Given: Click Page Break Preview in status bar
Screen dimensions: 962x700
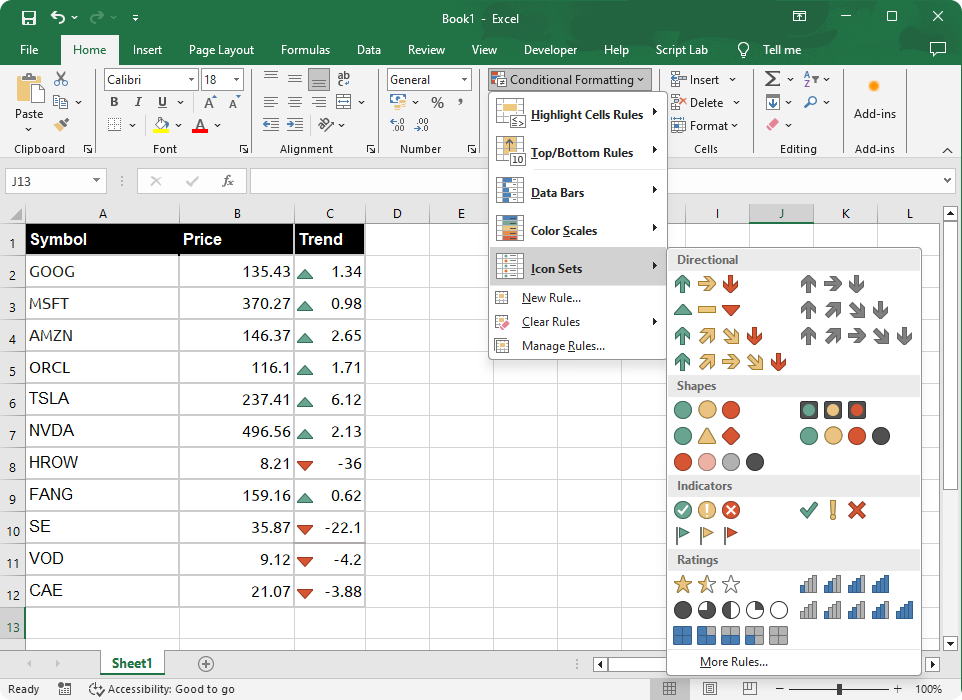Looking at the screenshot, I should (750, 688).
